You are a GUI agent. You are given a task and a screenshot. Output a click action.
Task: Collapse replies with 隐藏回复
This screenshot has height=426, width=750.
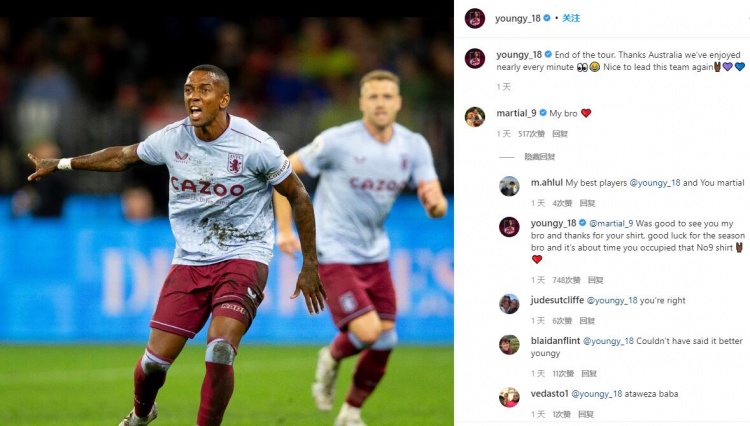tap(540, 157)
